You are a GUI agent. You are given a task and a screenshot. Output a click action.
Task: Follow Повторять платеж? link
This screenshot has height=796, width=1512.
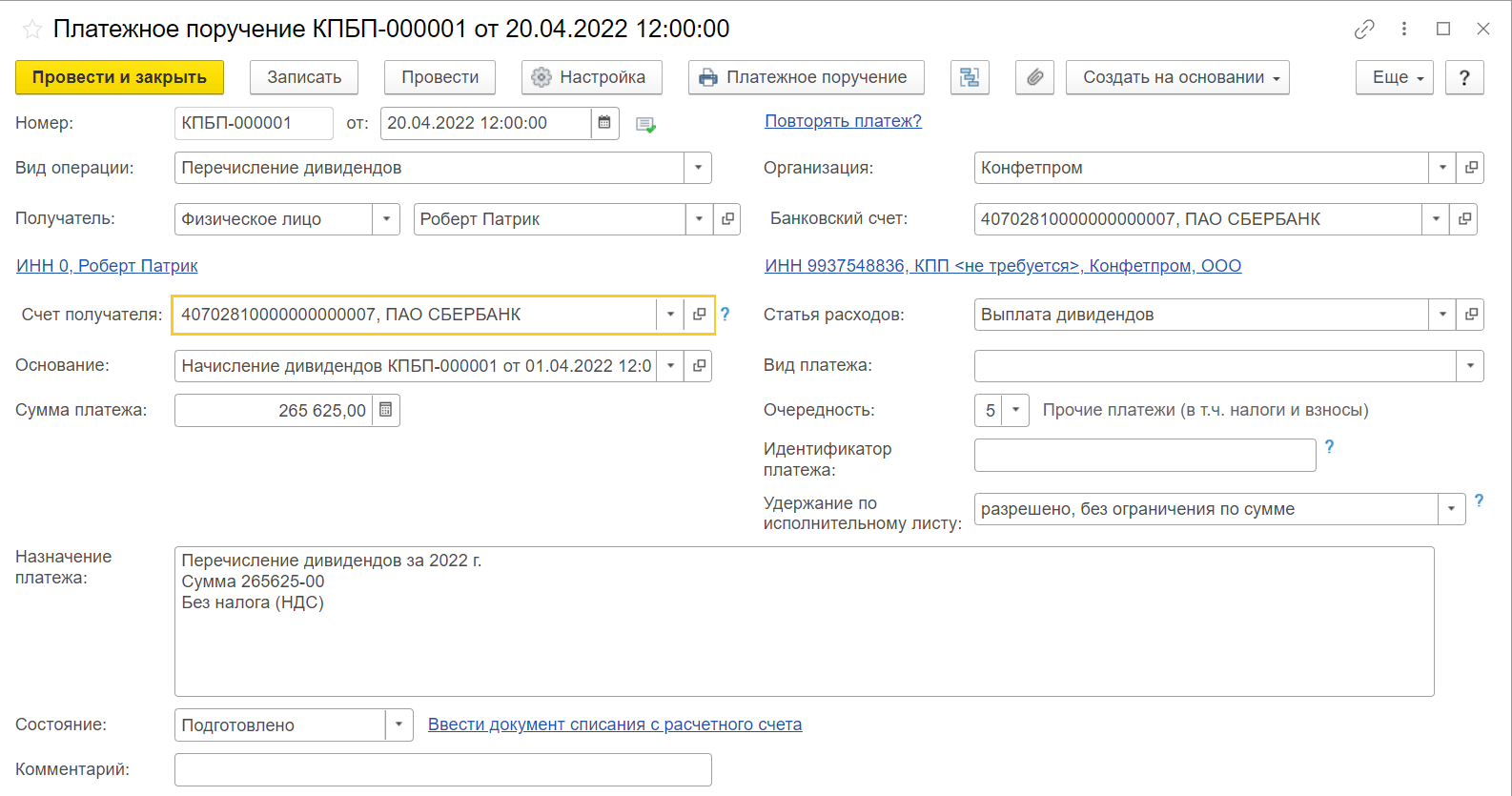coord(843,121)
